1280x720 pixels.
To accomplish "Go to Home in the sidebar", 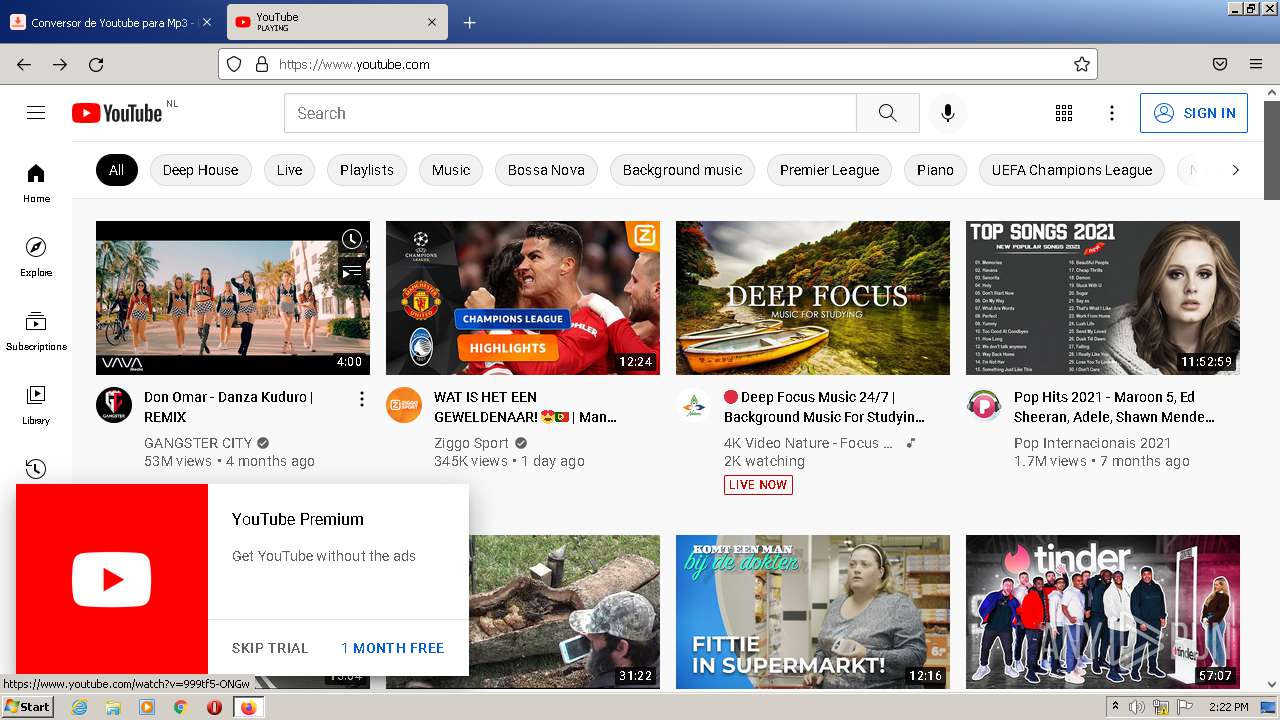I will pyautogui.click(x=36, y=183).
